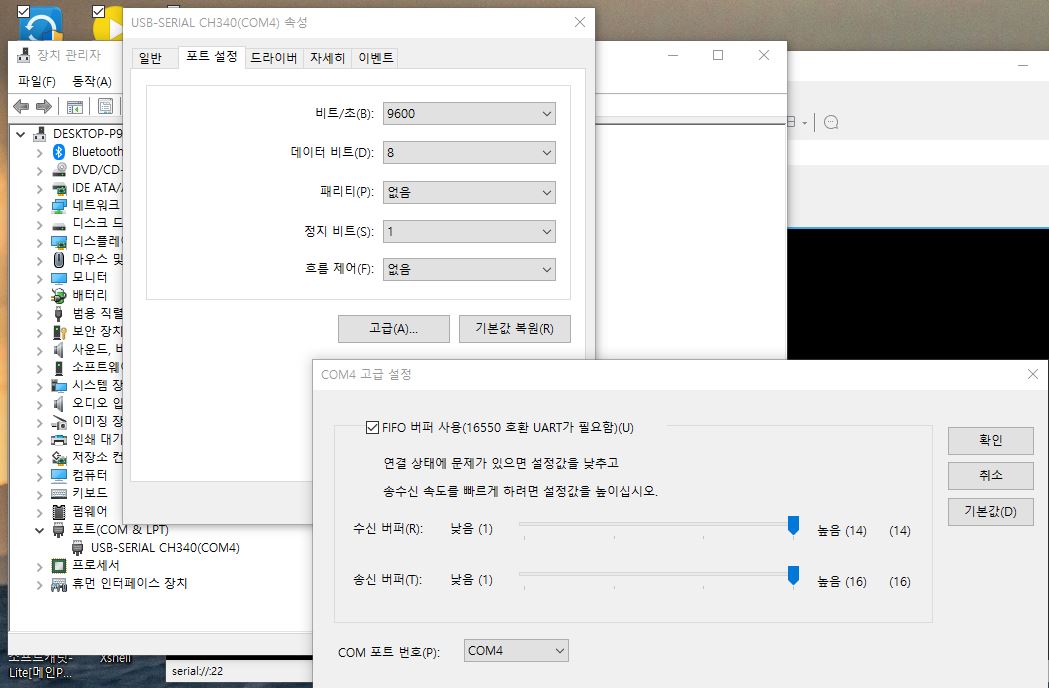The width and height of the screenshot is (1049, 688).
Task: Click the 모니터 category icon
Action: coord(59,278)
